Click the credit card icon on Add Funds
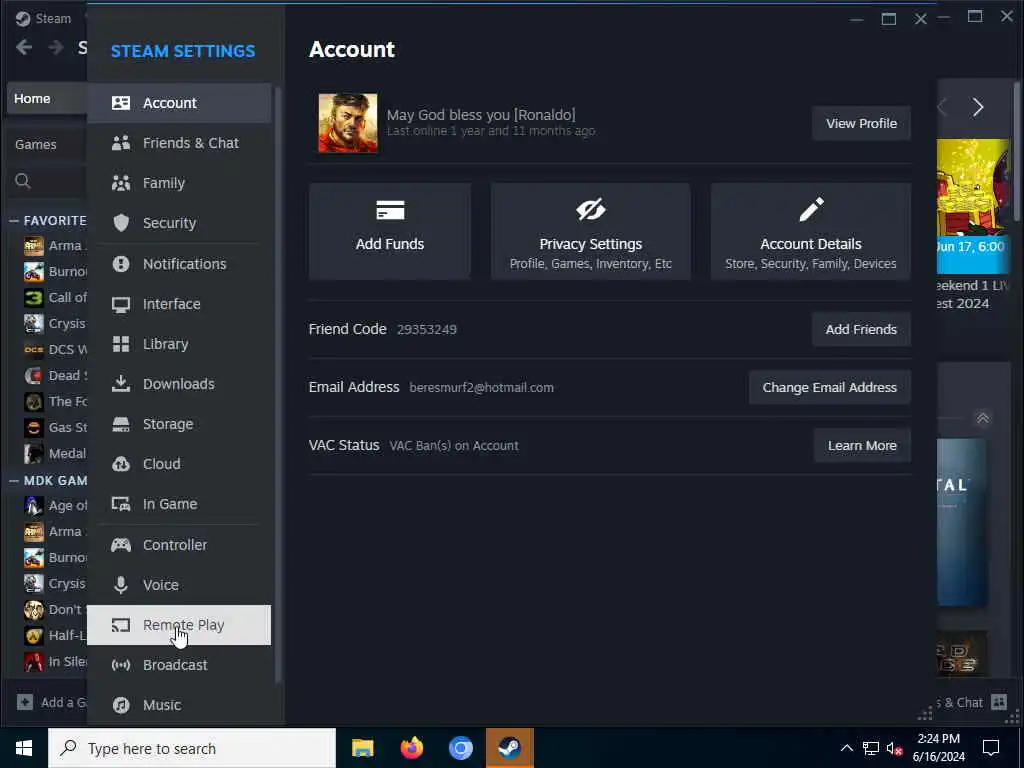The height and width of the screenshot is (768, 1024). [390, 210]
